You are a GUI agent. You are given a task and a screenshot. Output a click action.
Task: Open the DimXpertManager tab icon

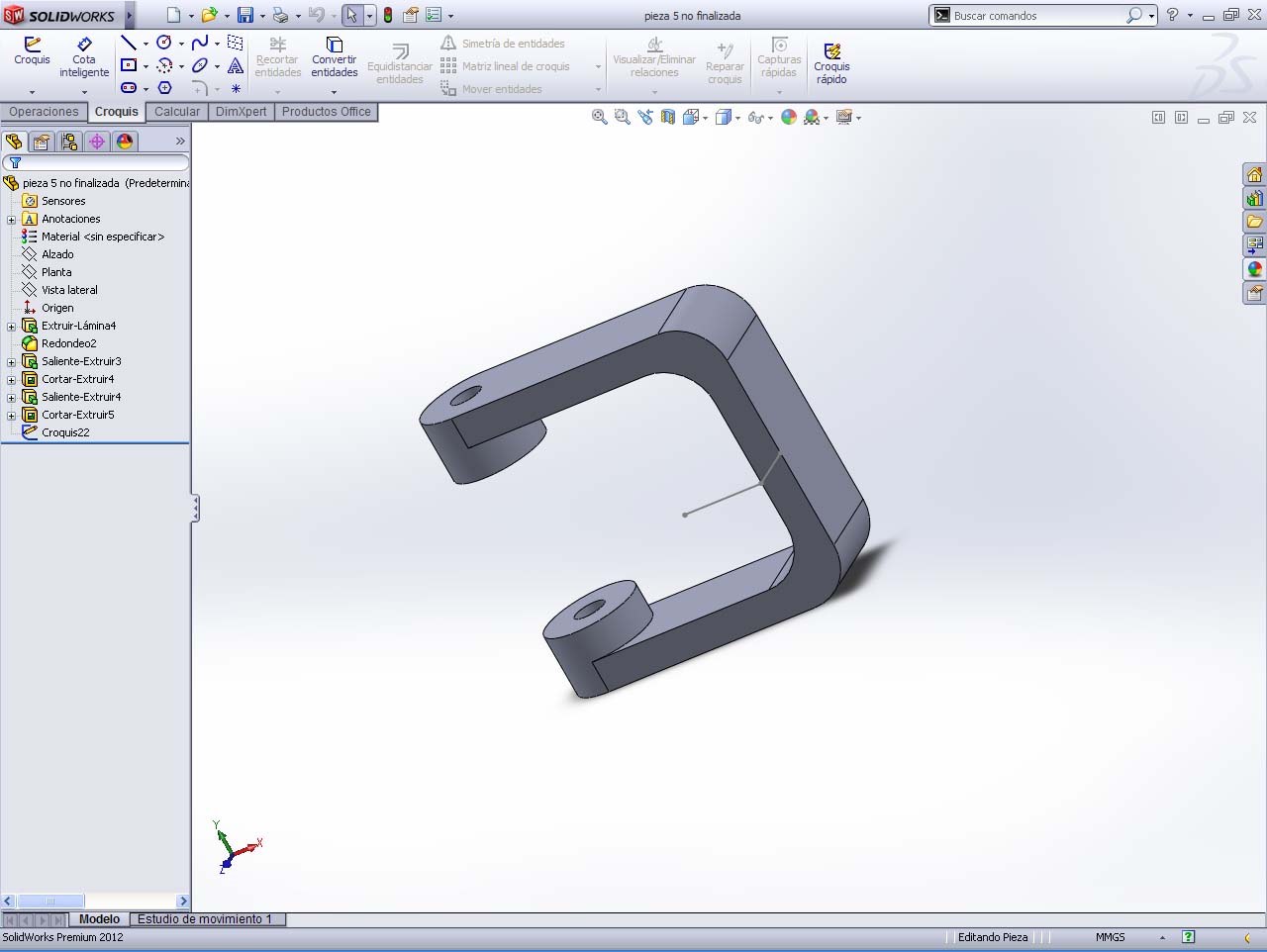[97, 142]
